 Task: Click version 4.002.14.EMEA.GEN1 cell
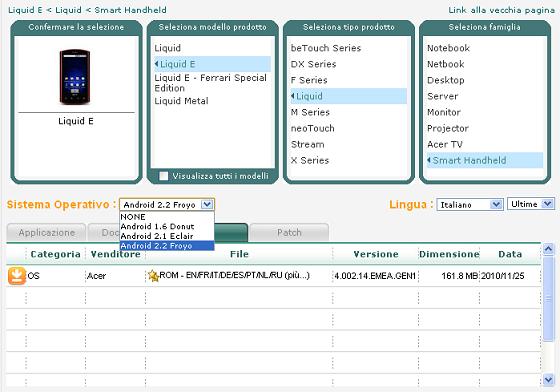pyautogui.click(x=375, y=276)
